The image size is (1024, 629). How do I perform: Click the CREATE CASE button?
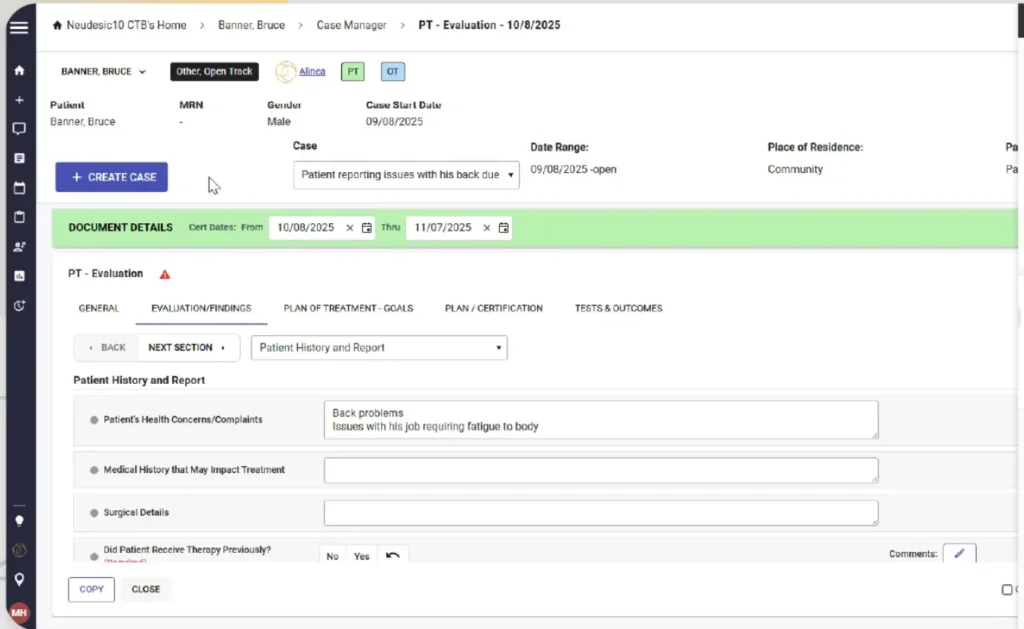[111, 177]
